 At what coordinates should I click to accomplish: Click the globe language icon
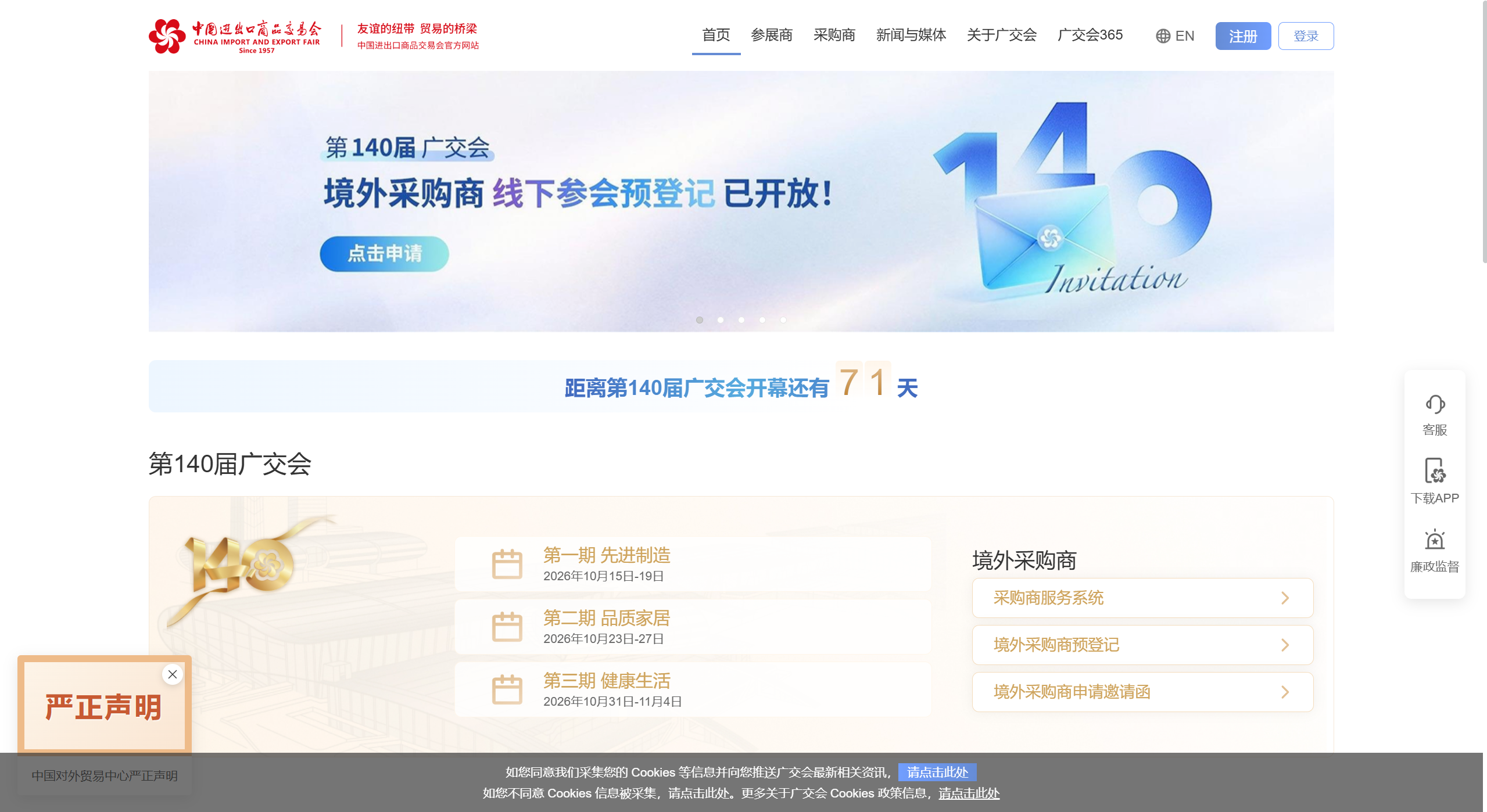tap(1163, 36)
